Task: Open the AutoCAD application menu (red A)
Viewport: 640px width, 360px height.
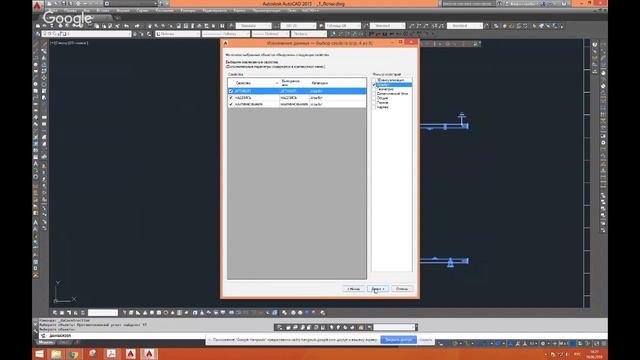Action: 38,5
